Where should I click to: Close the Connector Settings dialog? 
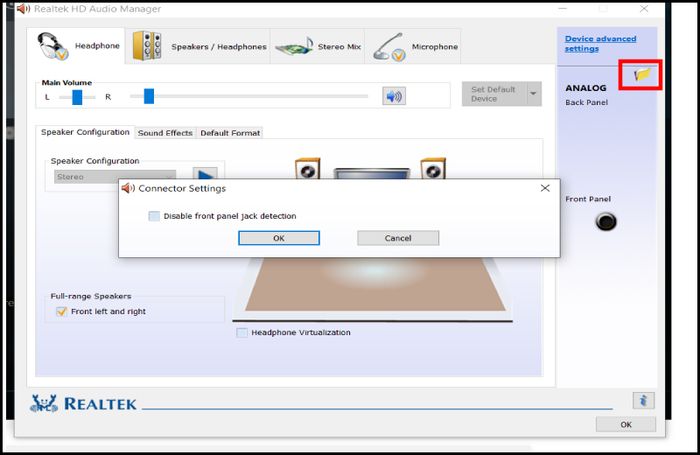pos(545,188)
